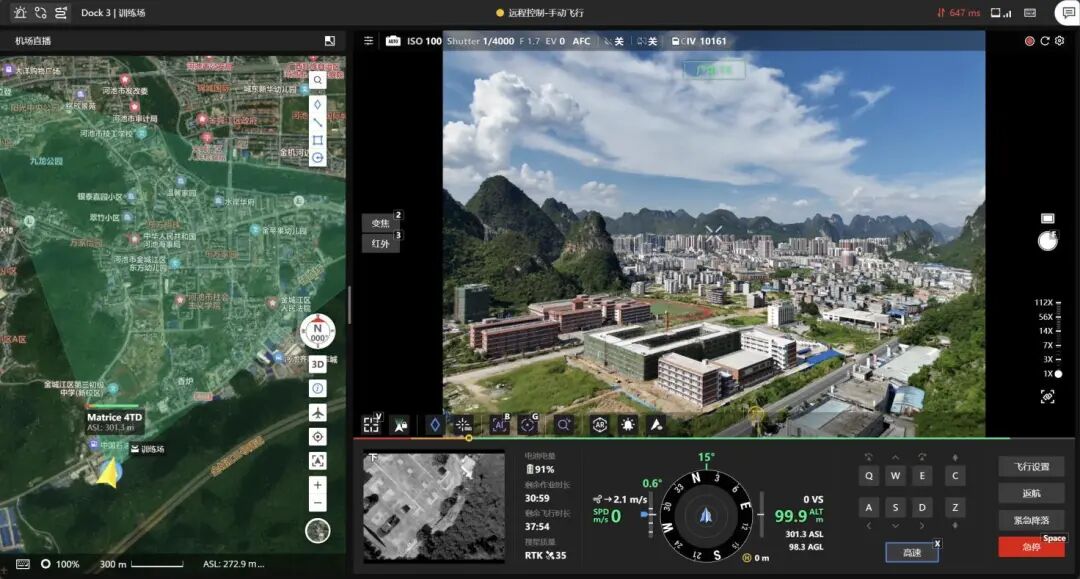Click the red record button

(1029, 41)
